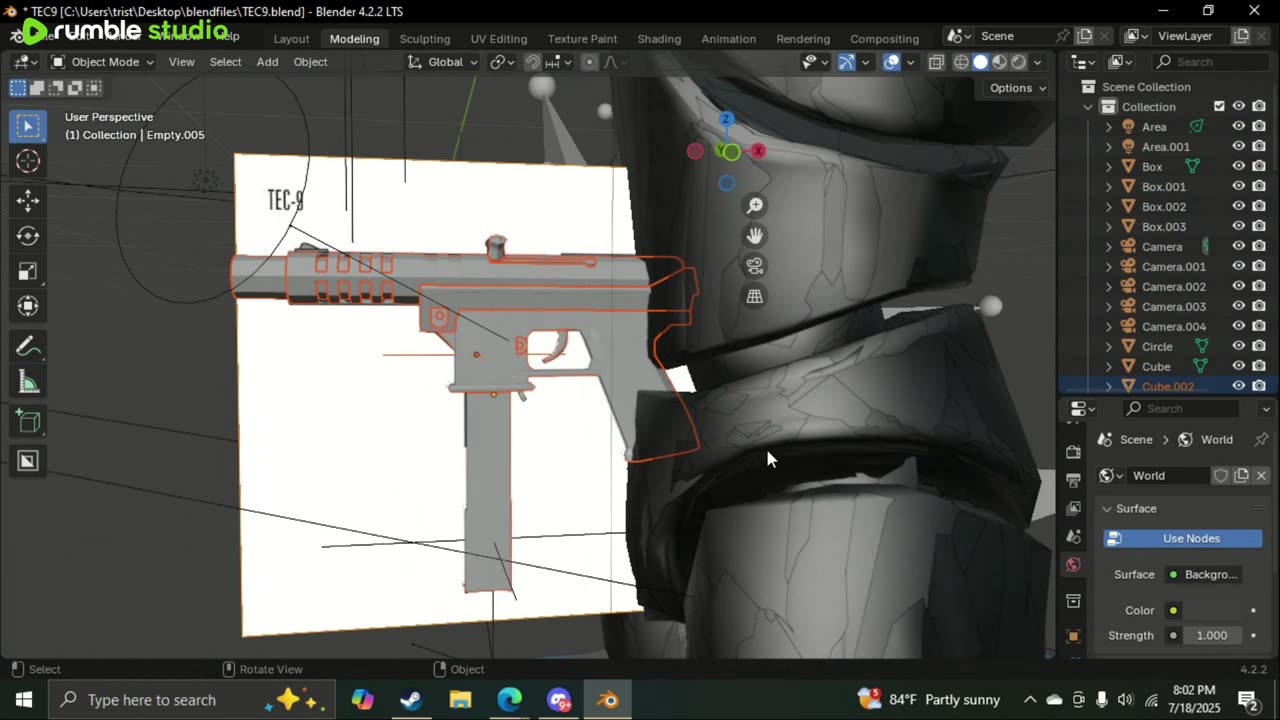
Task: Open the Global transform orientation dropdown
Action: 444,62
